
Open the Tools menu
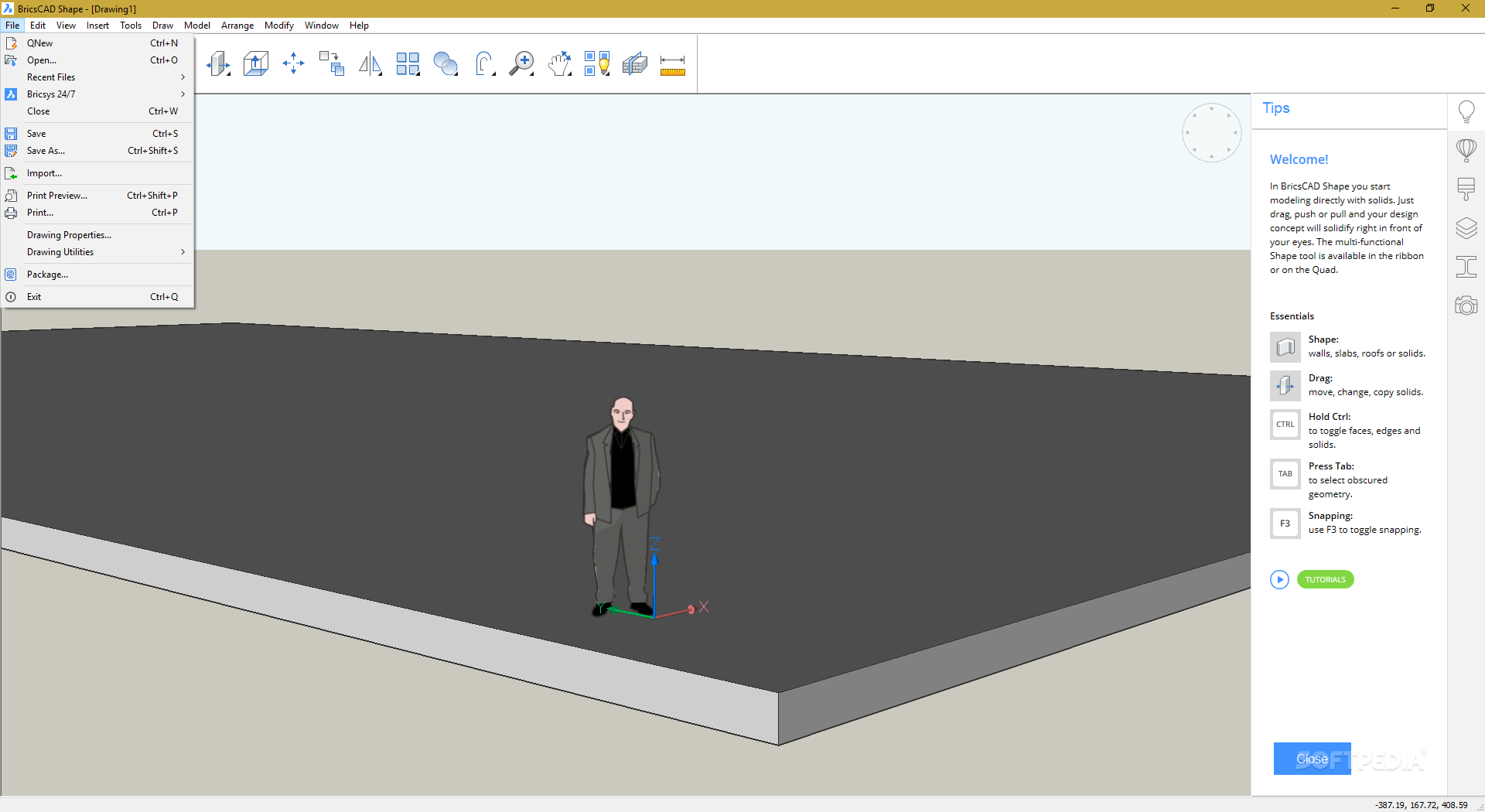click(x=131, y=26)
